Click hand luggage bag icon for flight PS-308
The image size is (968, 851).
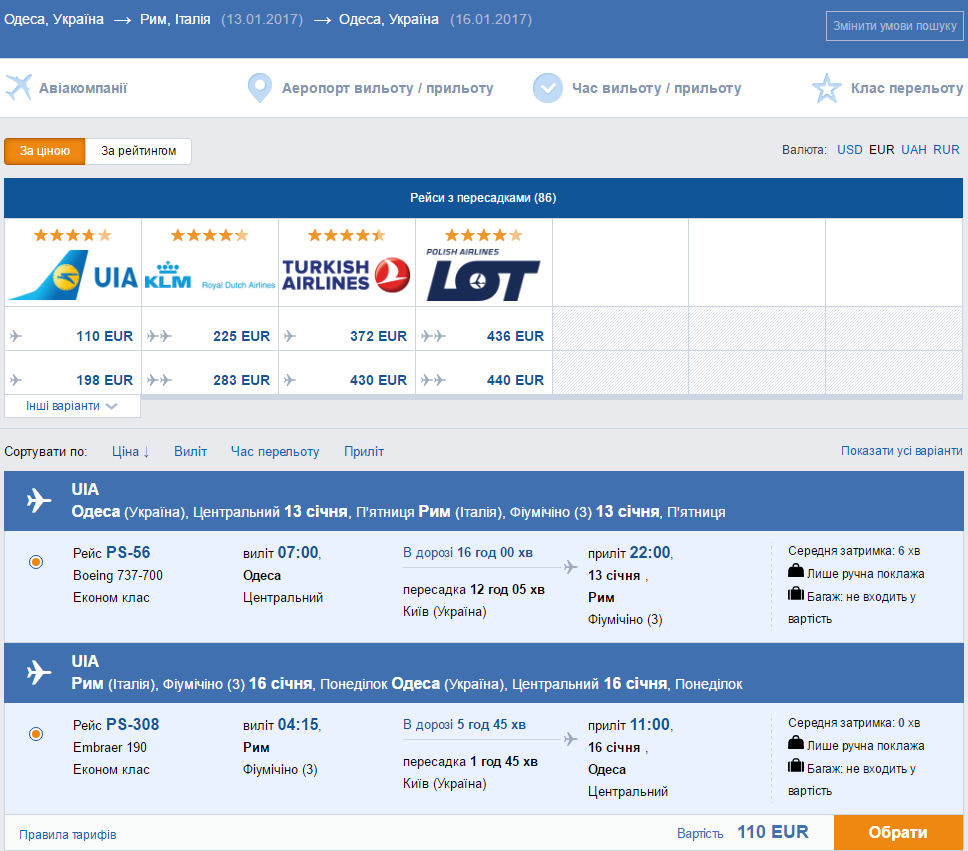[796, 742]
